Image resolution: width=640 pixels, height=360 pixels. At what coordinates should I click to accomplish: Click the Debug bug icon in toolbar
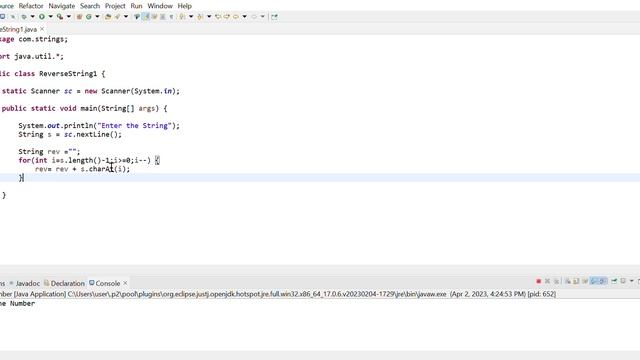coord(24,17)
